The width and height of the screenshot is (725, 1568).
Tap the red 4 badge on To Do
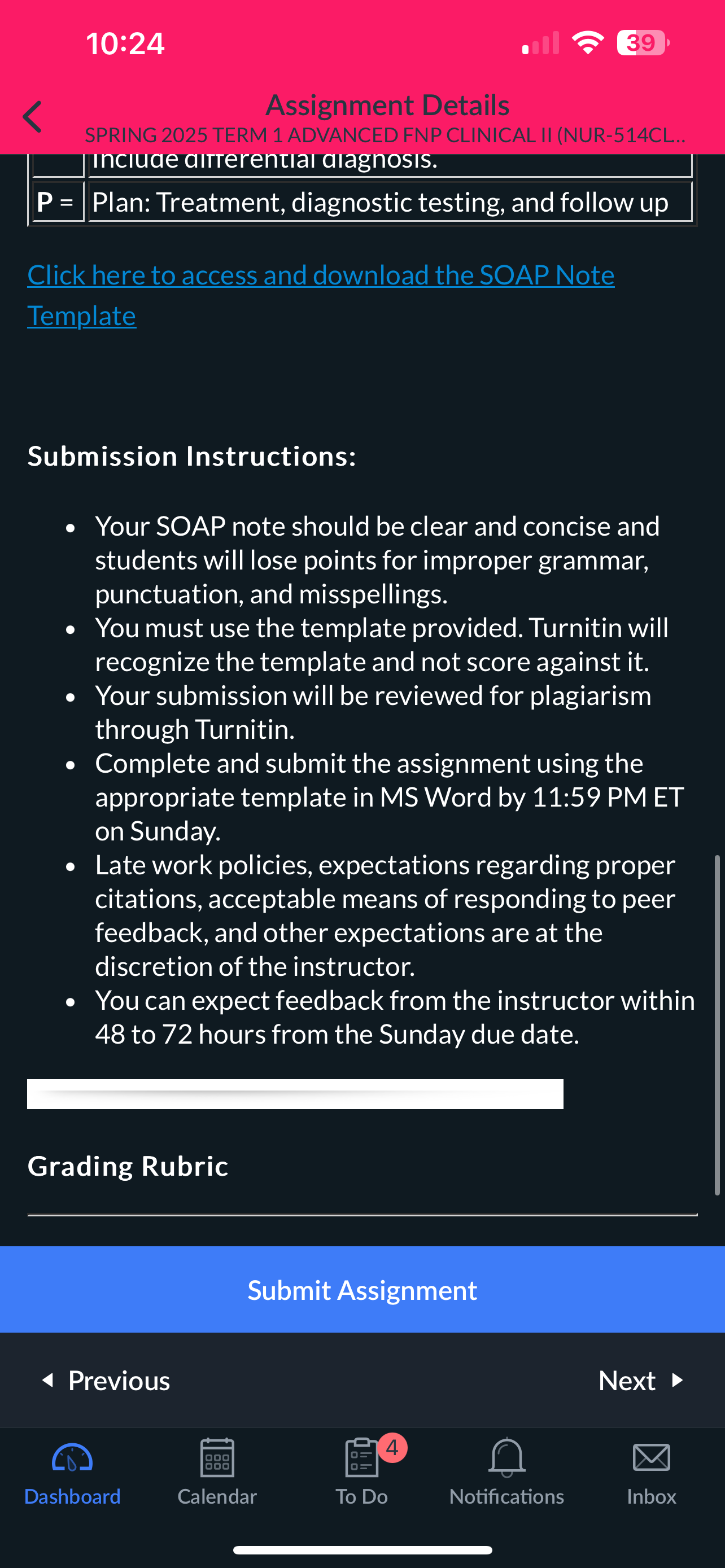click(x=392, y=1447)
